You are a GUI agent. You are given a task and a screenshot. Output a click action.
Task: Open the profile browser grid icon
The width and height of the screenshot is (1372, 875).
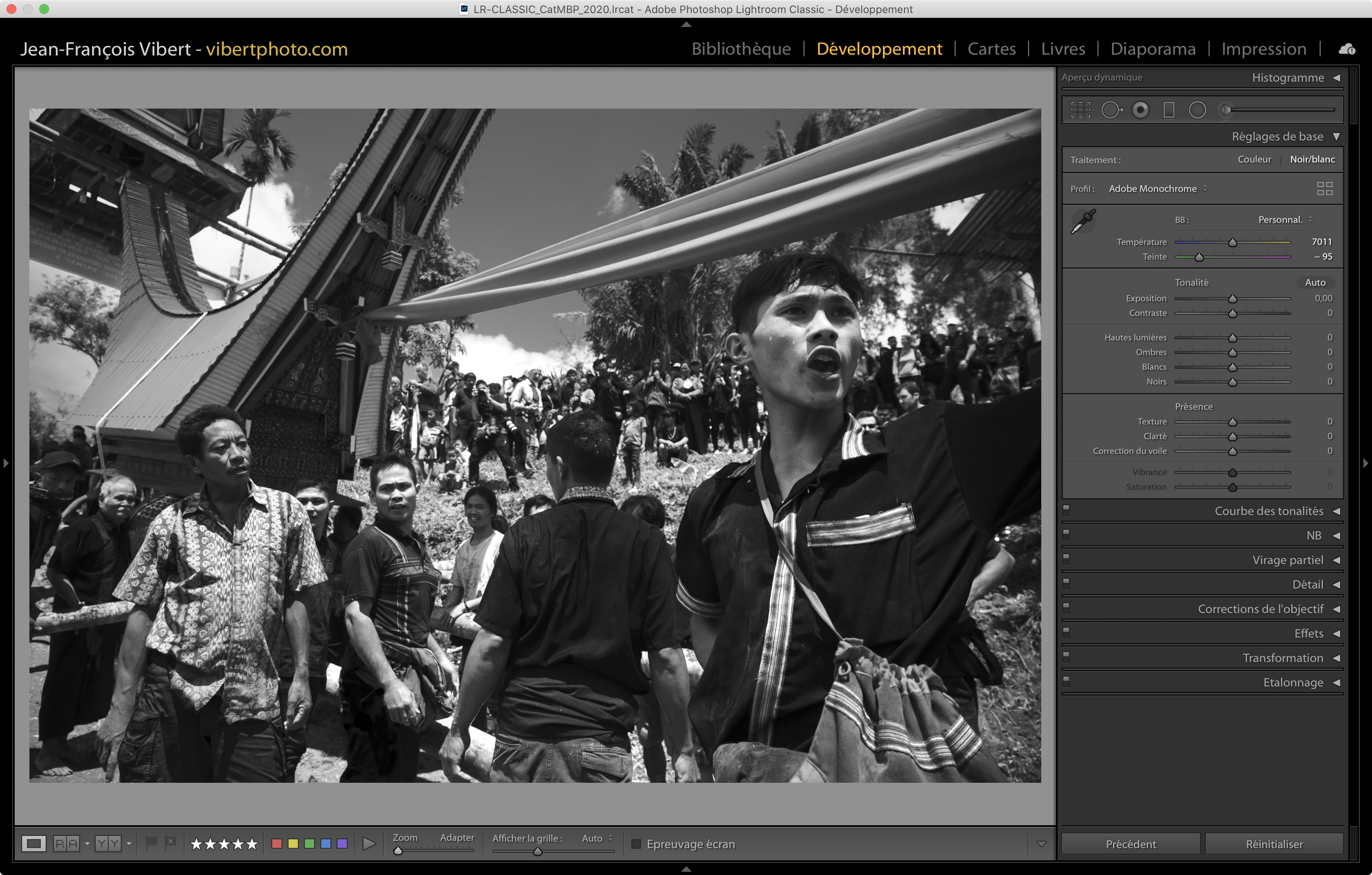[x=1324, y=189]
